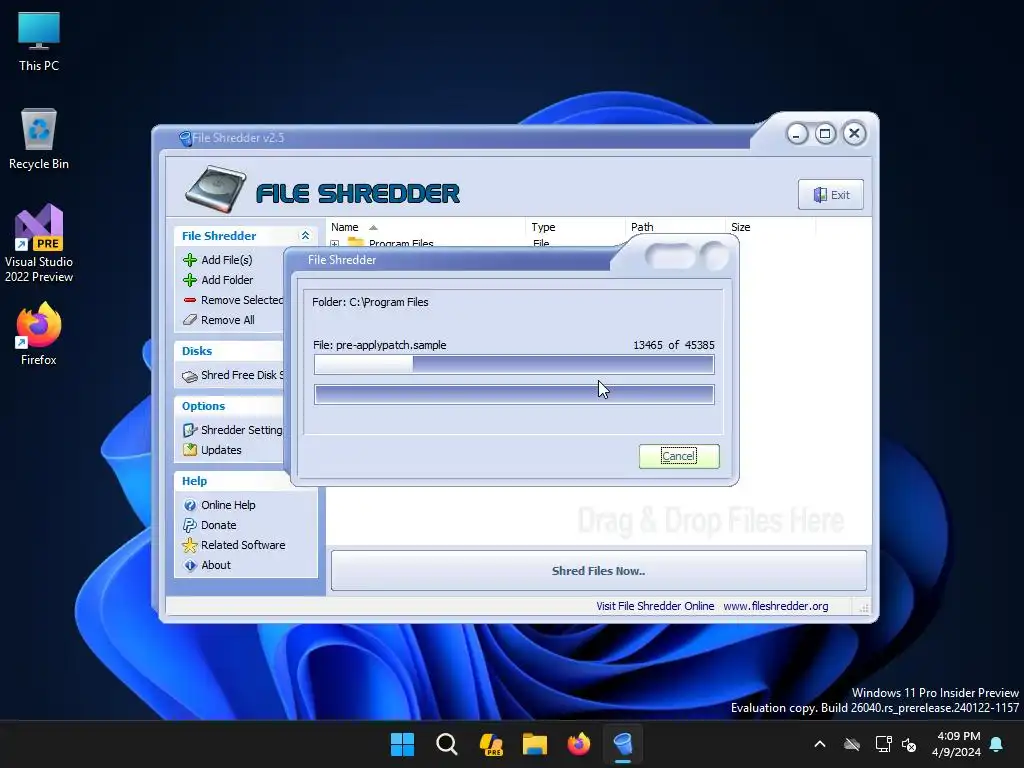Click the muted volume tray icon
This screenshot has height=768, width=1024.
(x=908, y=744)
